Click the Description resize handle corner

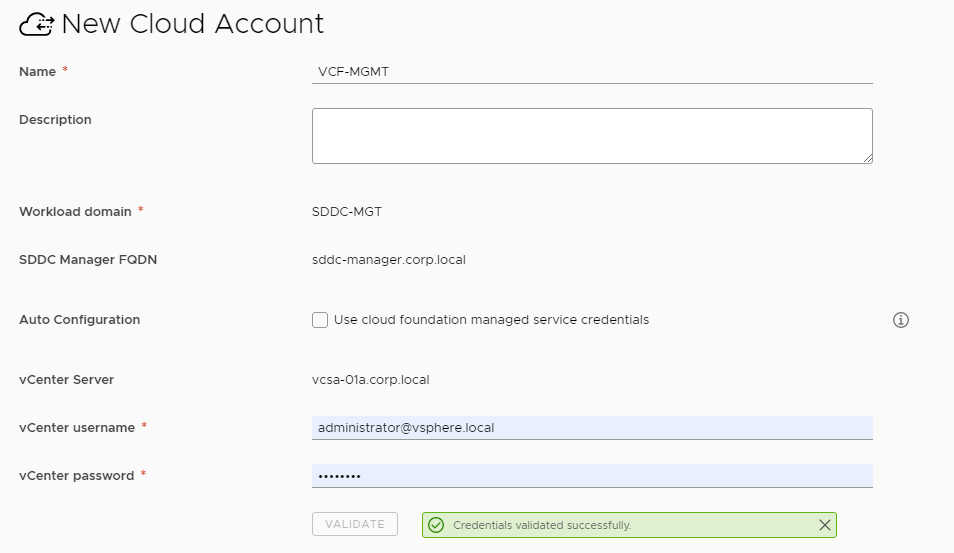tap(868, 158)
